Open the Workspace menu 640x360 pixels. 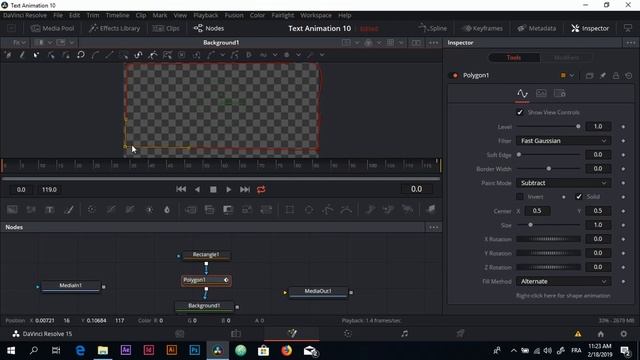(316, 15)
